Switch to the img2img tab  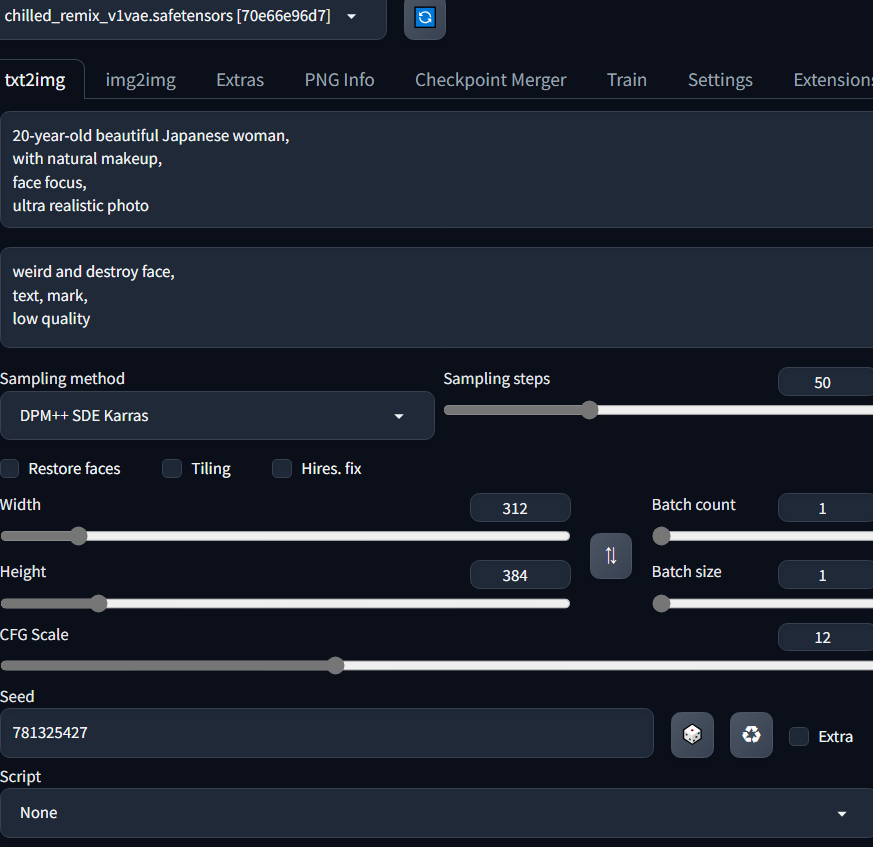[x=140, y=80]
